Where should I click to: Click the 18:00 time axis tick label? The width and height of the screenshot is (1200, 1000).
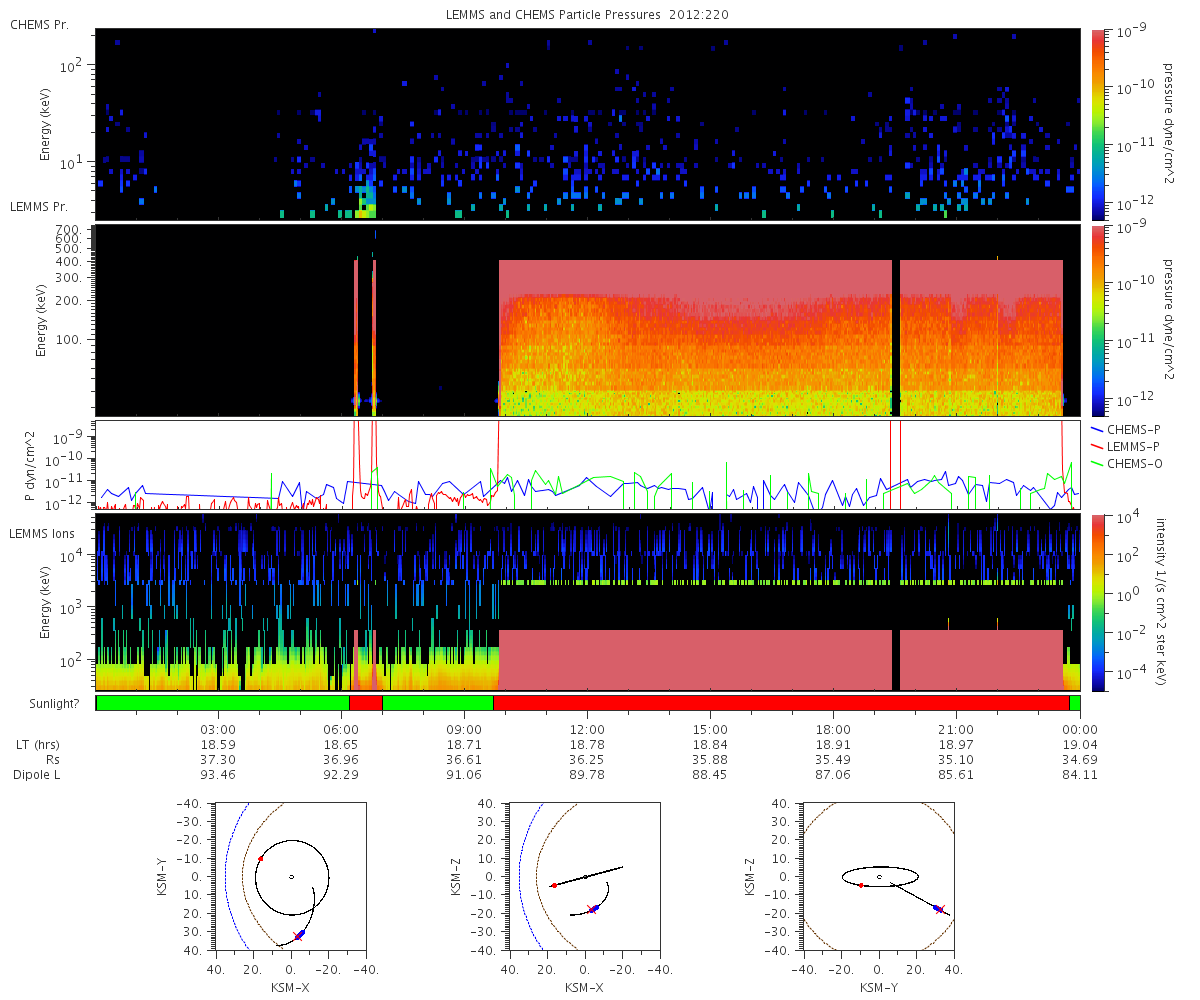[x=833, y=729]
